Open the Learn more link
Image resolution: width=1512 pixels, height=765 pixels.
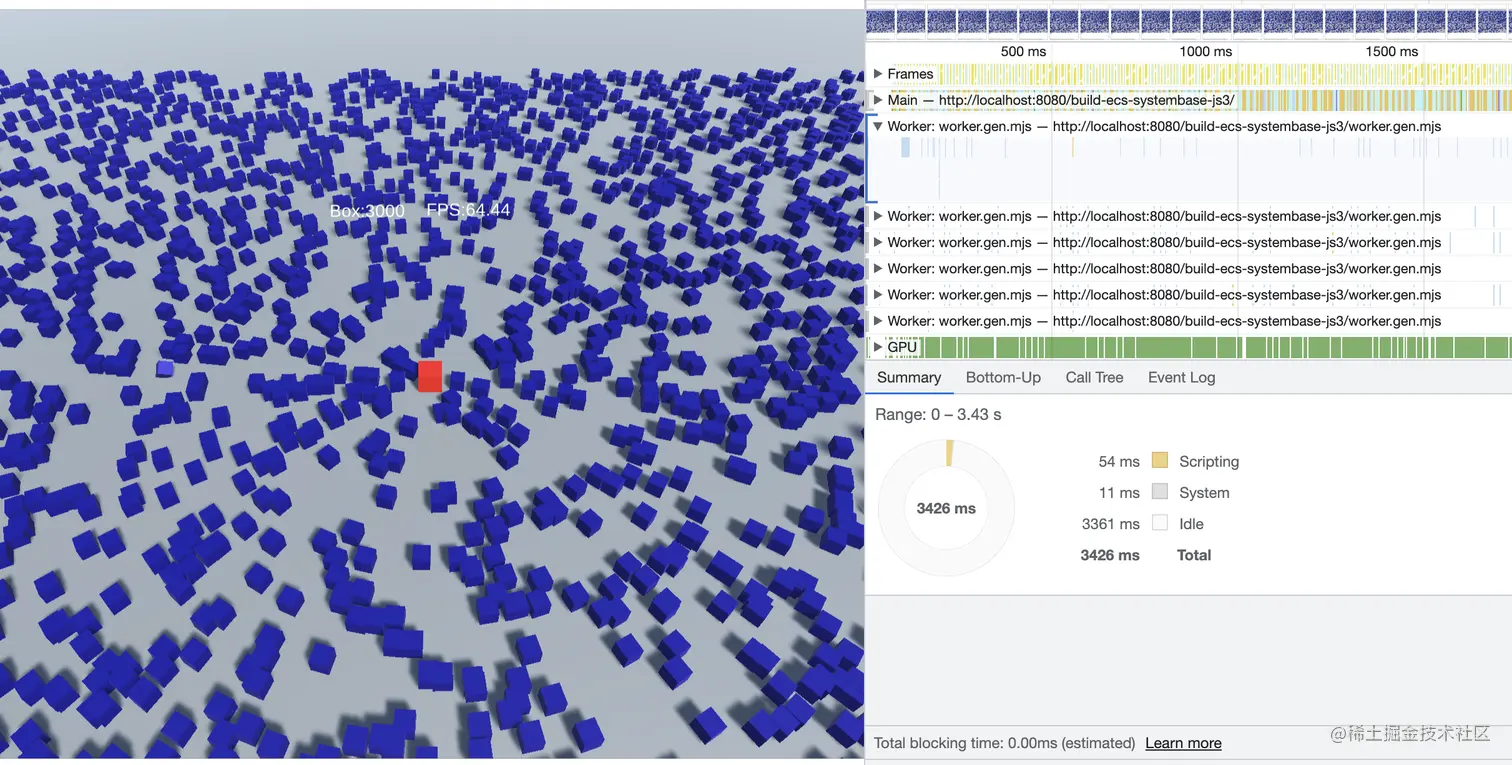(1183, 743)
